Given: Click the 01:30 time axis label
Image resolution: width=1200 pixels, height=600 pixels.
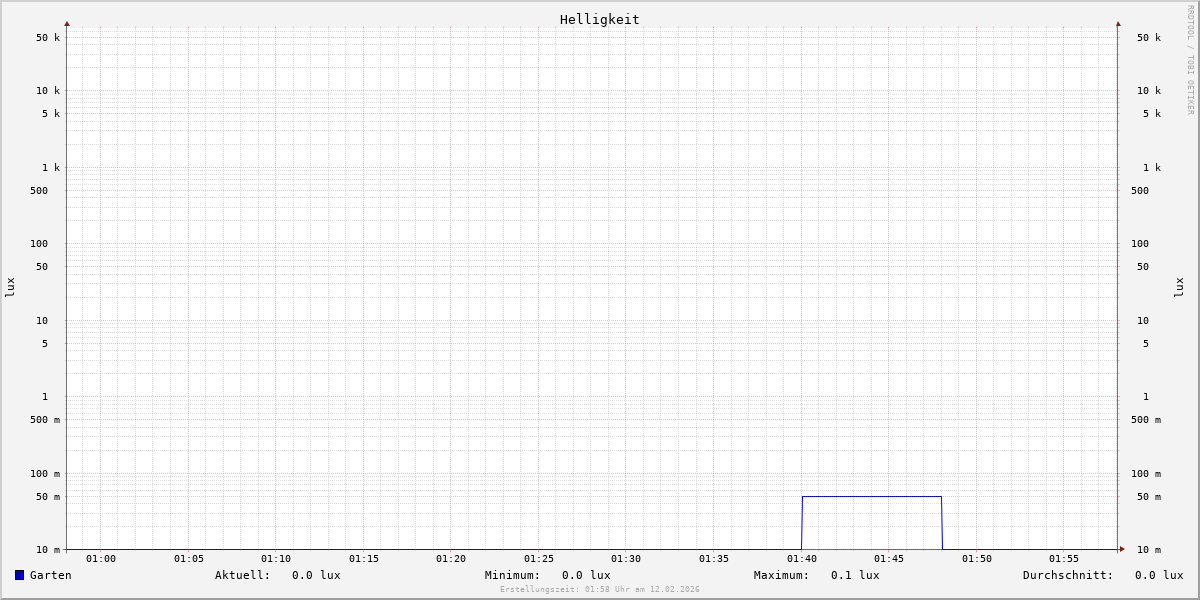Looking at the screenshot, I should [x=626, y=559].
